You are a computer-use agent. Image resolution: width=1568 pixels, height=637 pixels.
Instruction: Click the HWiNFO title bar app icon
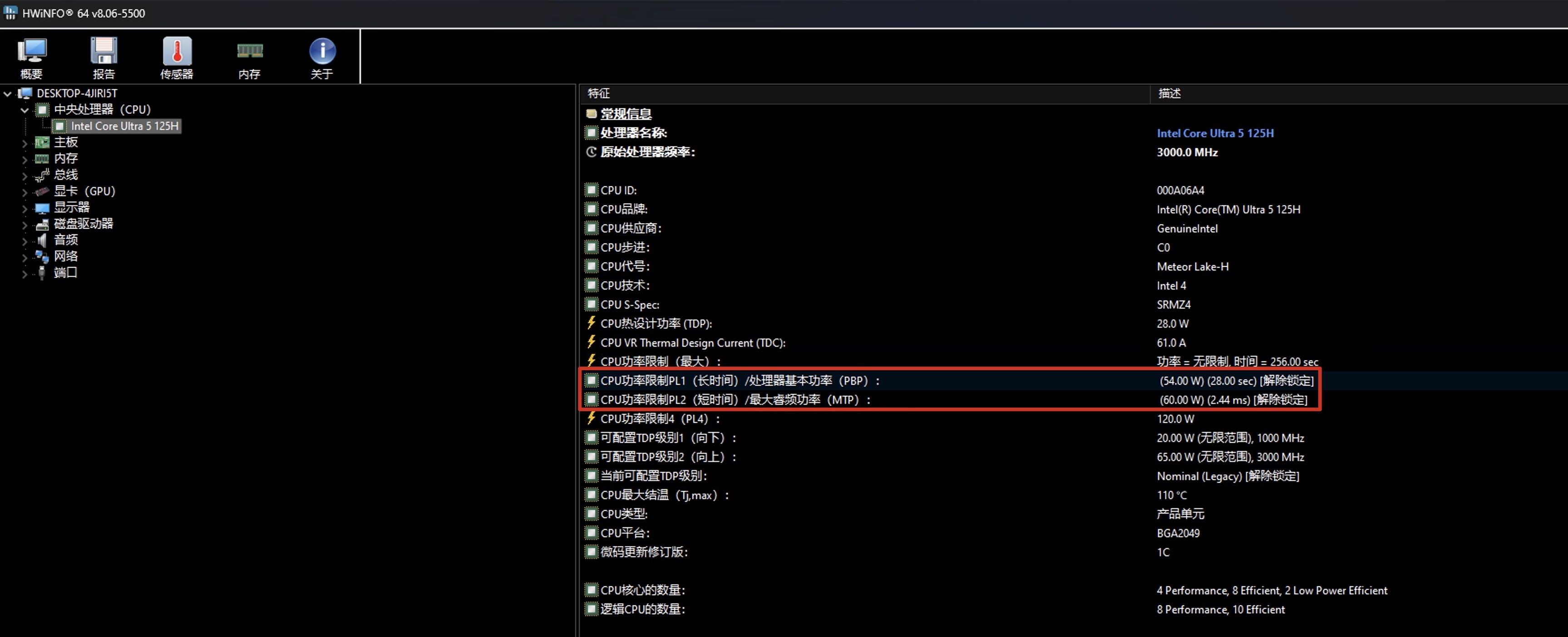(10, 13)
